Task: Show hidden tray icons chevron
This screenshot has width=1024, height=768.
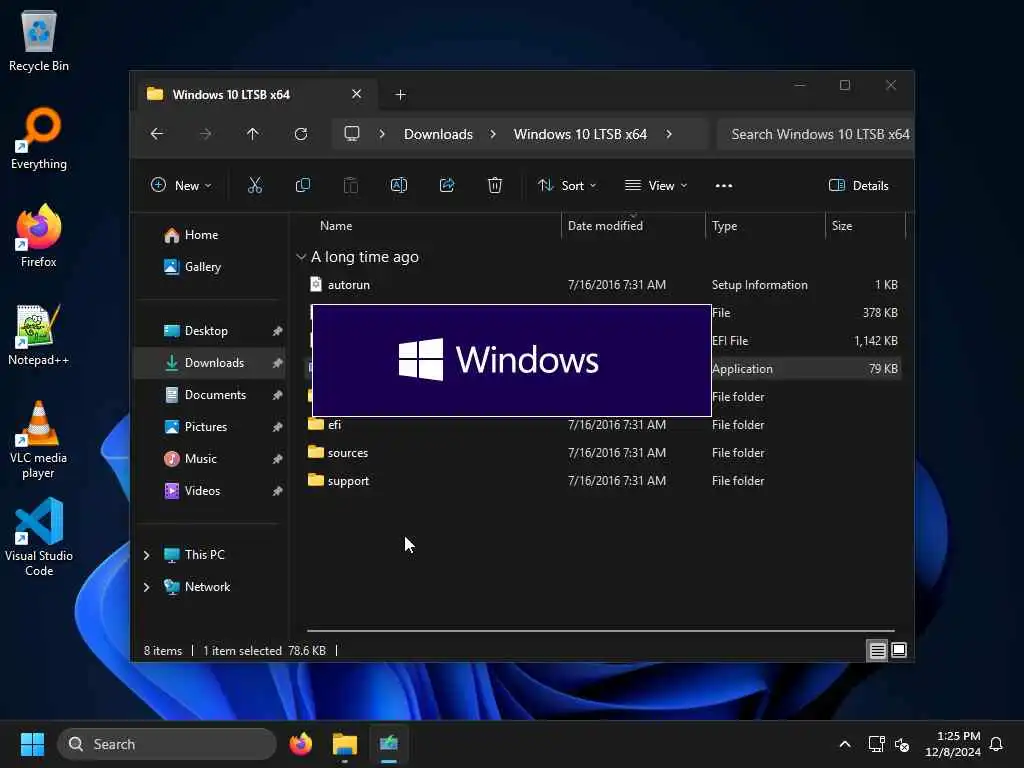Action: [x=844, y=744]
